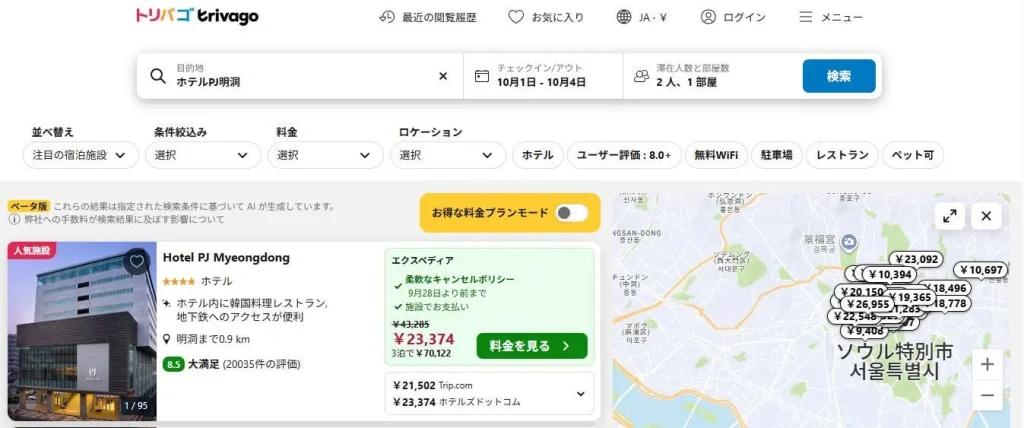Expand the map to fullscreen
The image size is (1024, 428).
point(950,216)
